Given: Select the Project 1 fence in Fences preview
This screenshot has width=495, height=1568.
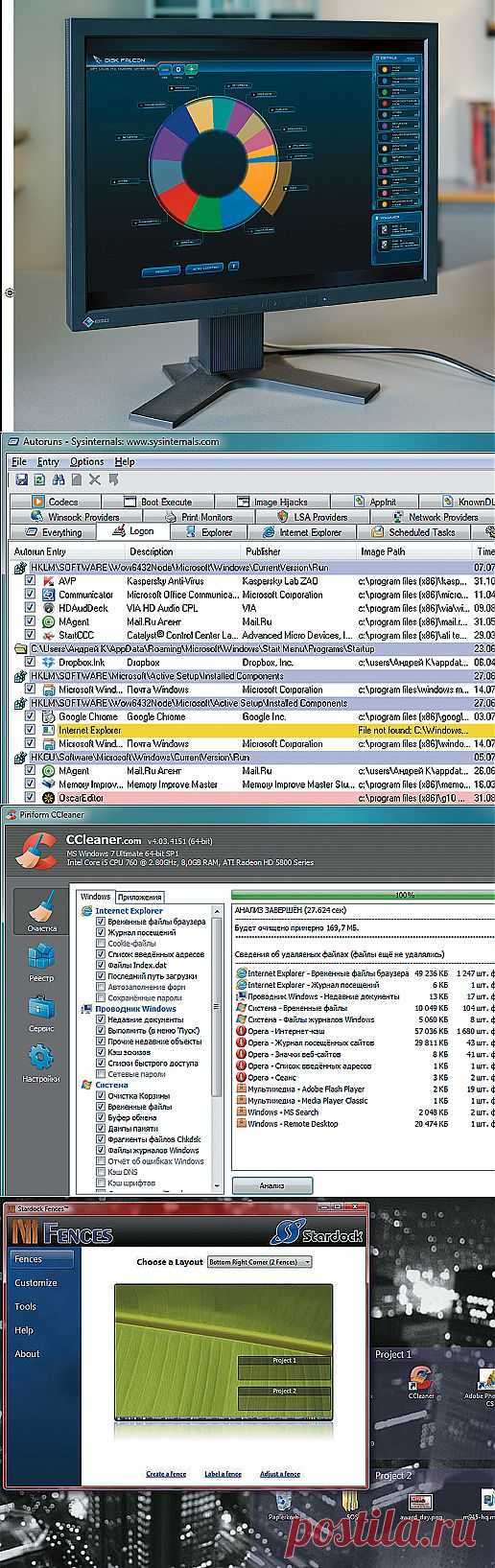Looking at the screenshot, I should point(284,1368).
